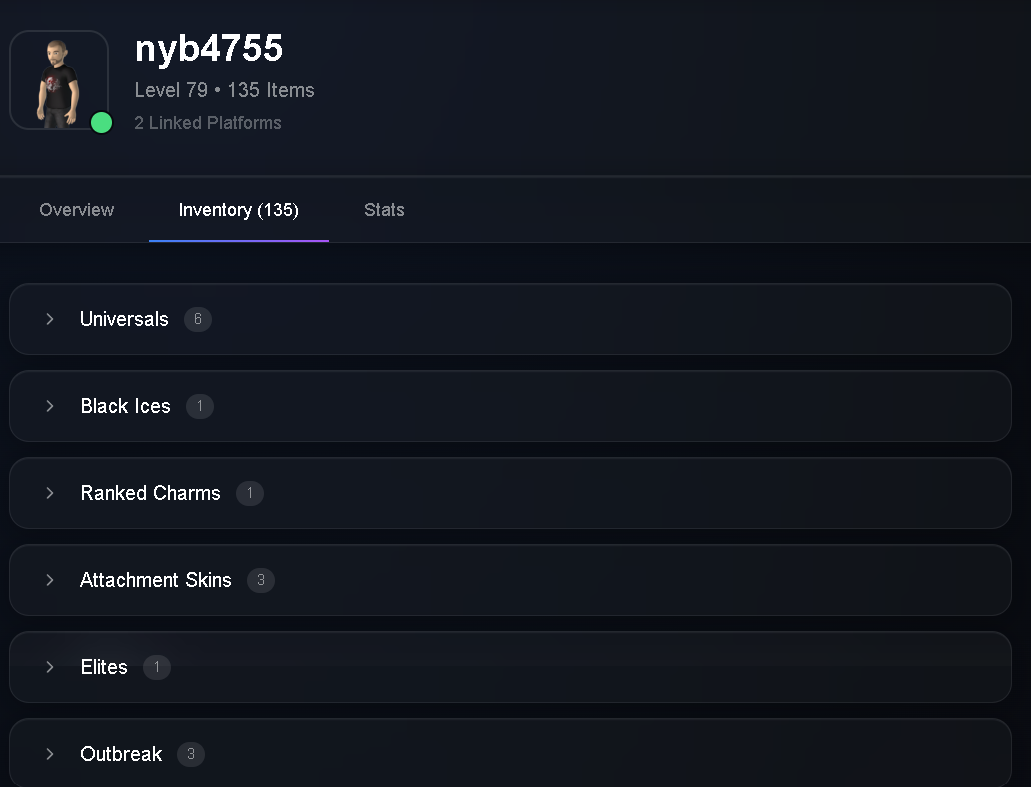This screenshot has height=787, width=1031.
Task: Expand the Black Ices chevron arrow
Action: coord(50,406)
